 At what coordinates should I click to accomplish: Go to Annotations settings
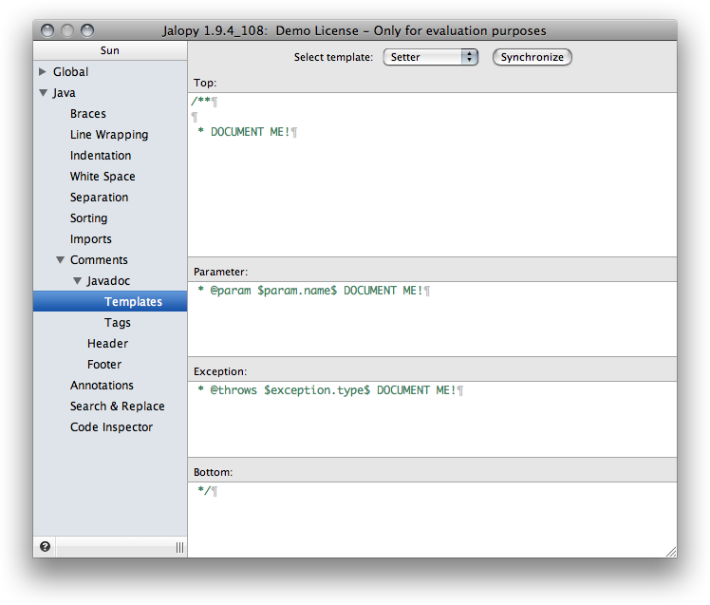pyautogui.click(x=102, y=385)
